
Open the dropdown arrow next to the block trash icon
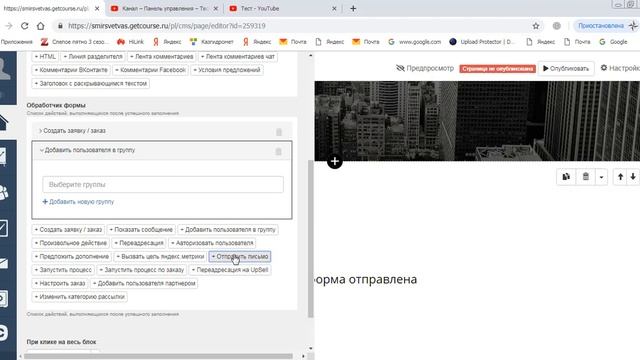coord(601,177)
